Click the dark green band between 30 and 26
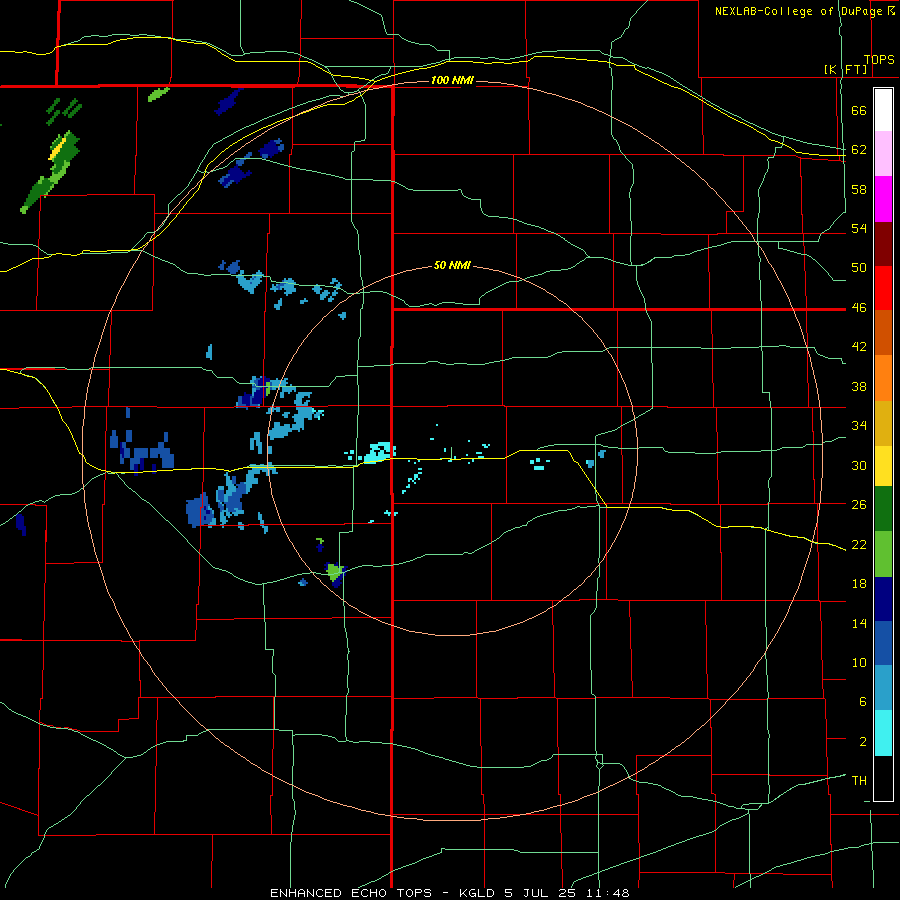This screenshot has height=900, width=900. pyautogui.click(x=883, y=509)
